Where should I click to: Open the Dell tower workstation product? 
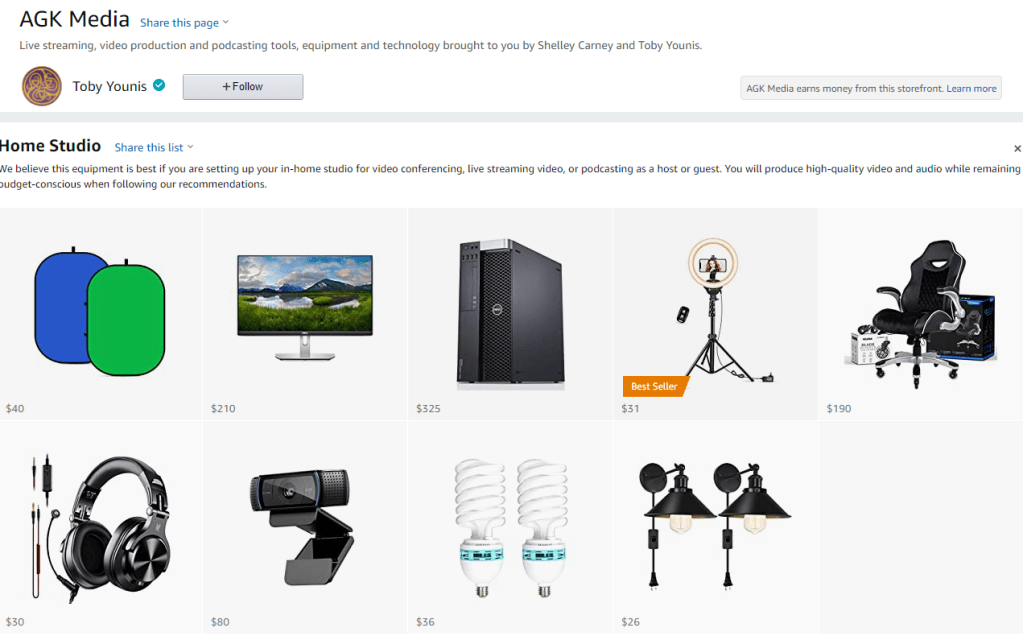tap(510, 314)
